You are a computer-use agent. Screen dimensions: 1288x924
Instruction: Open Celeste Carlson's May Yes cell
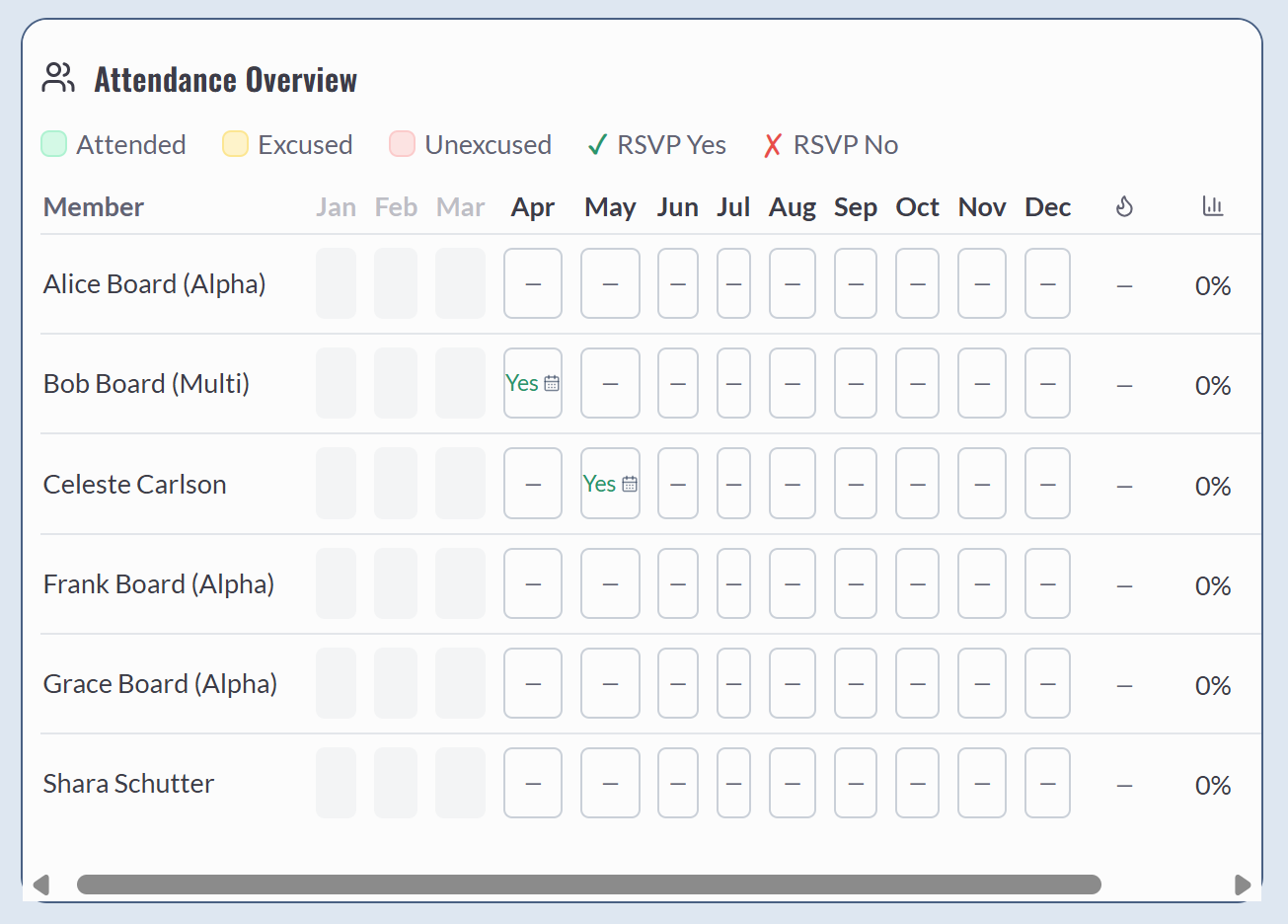tap(610, 484)
